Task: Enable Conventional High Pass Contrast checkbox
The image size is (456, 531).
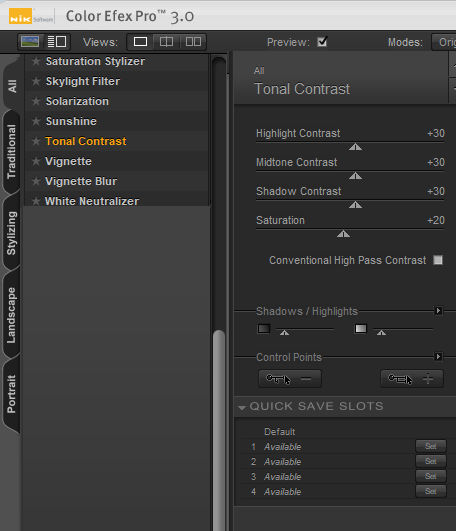Action: pos(438,260)
